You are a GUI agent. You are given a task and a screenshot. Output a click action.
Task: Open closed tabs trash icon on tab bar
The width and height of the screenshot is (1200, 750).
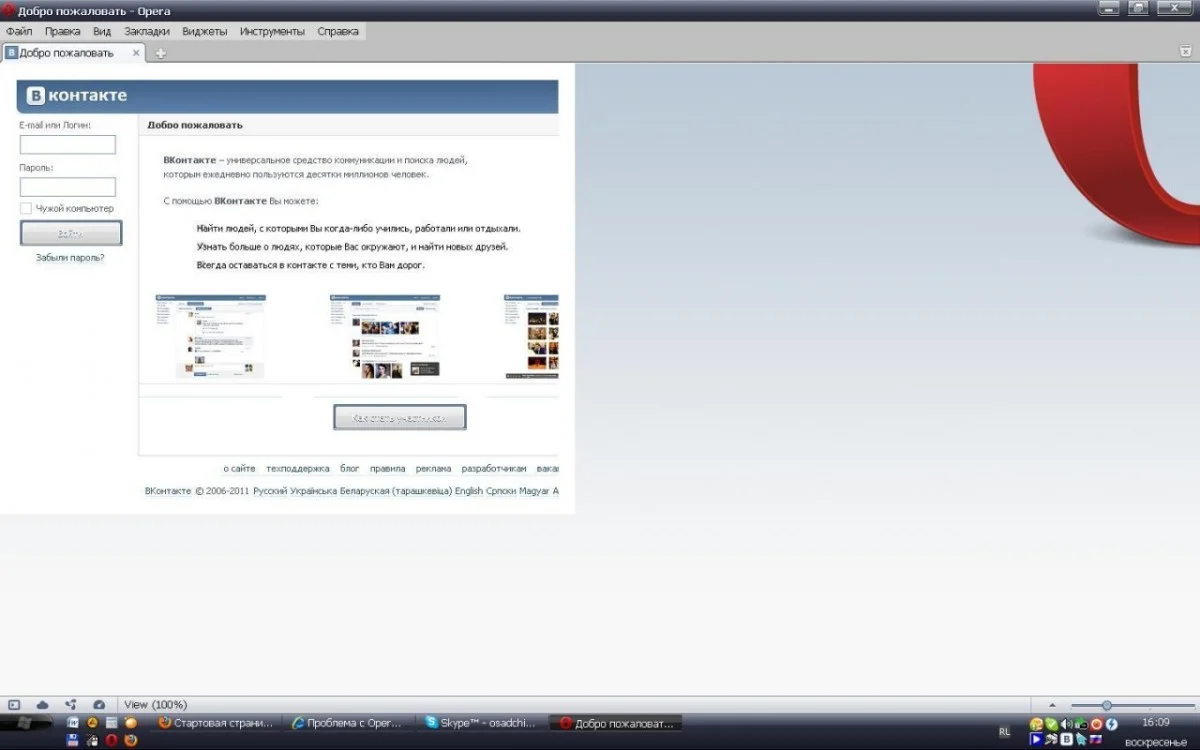click(x=1185, y=52)
